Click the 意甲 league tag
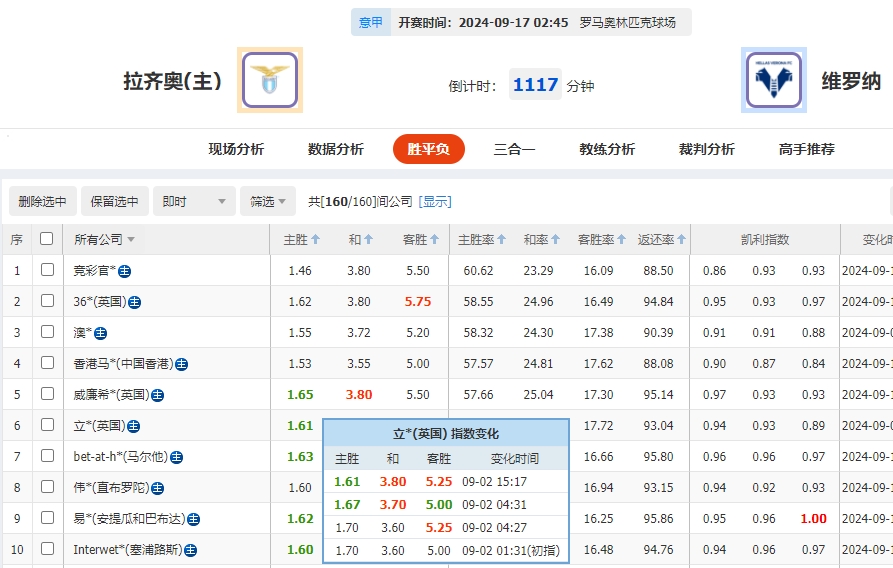The width and height of the screenshot is (893, 568). point(370,22)
